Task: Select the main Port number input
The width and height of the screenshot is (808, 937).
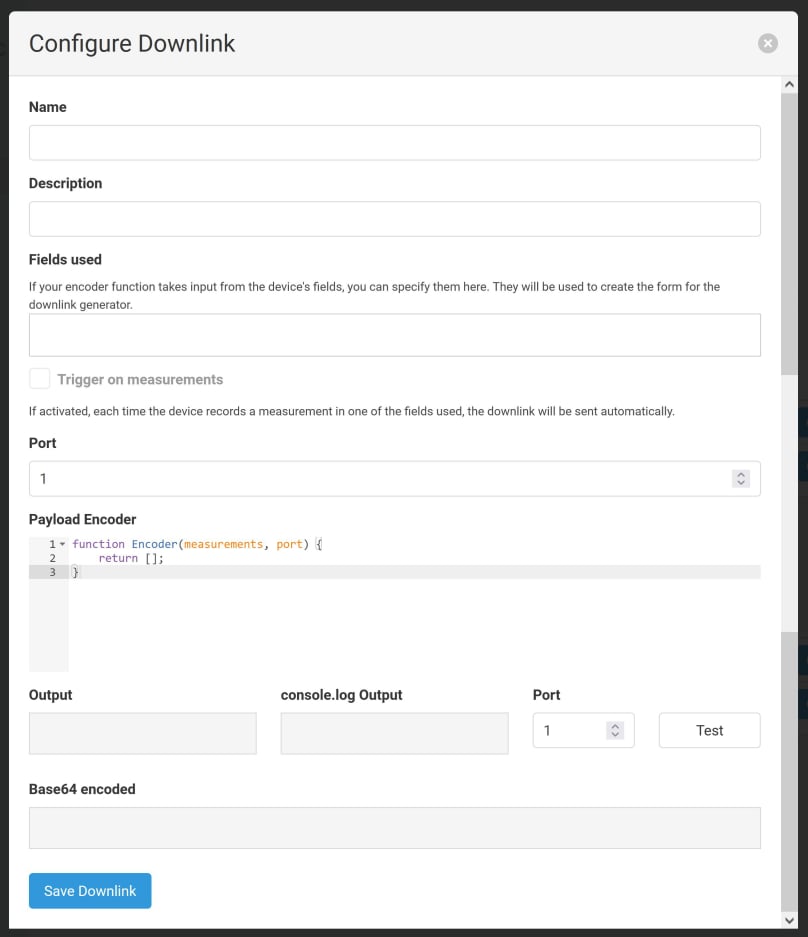Action: click(300, 478)
